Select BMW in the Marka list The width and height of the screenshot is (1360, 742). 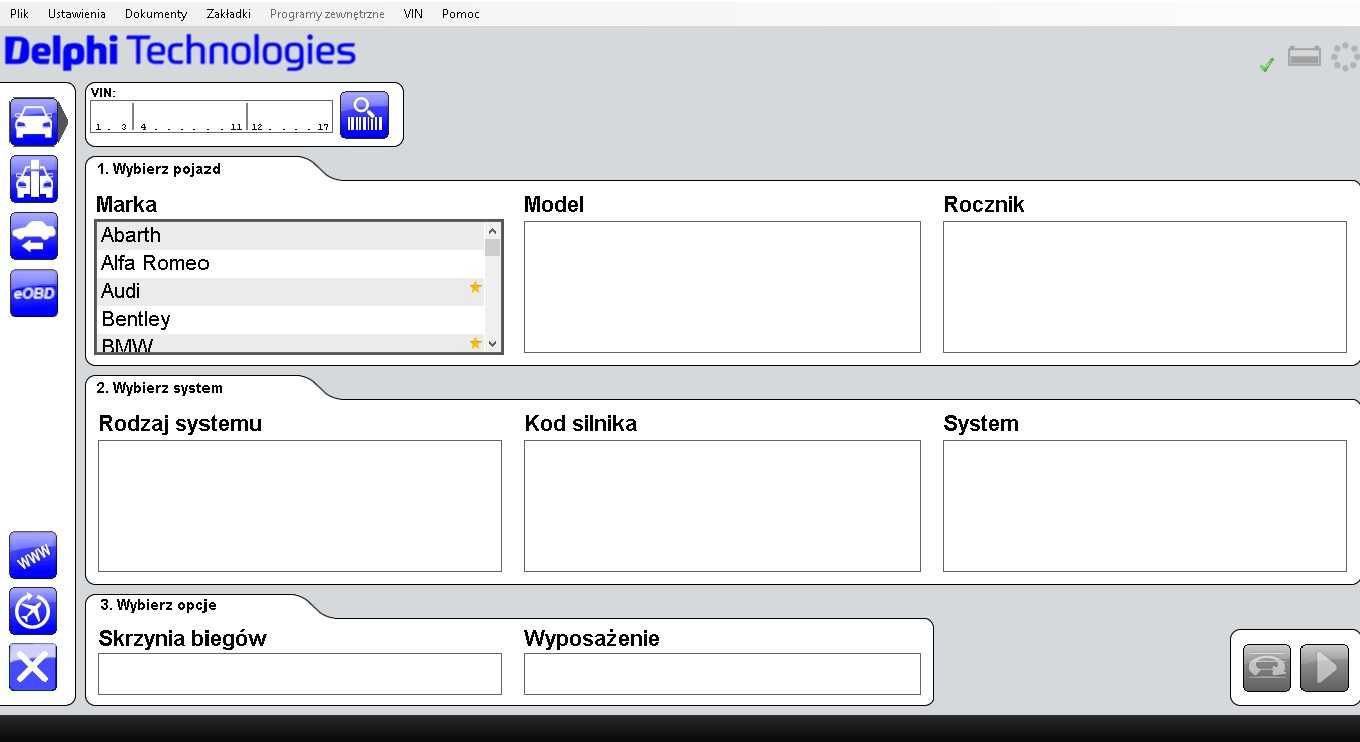[x=291, y=343]
